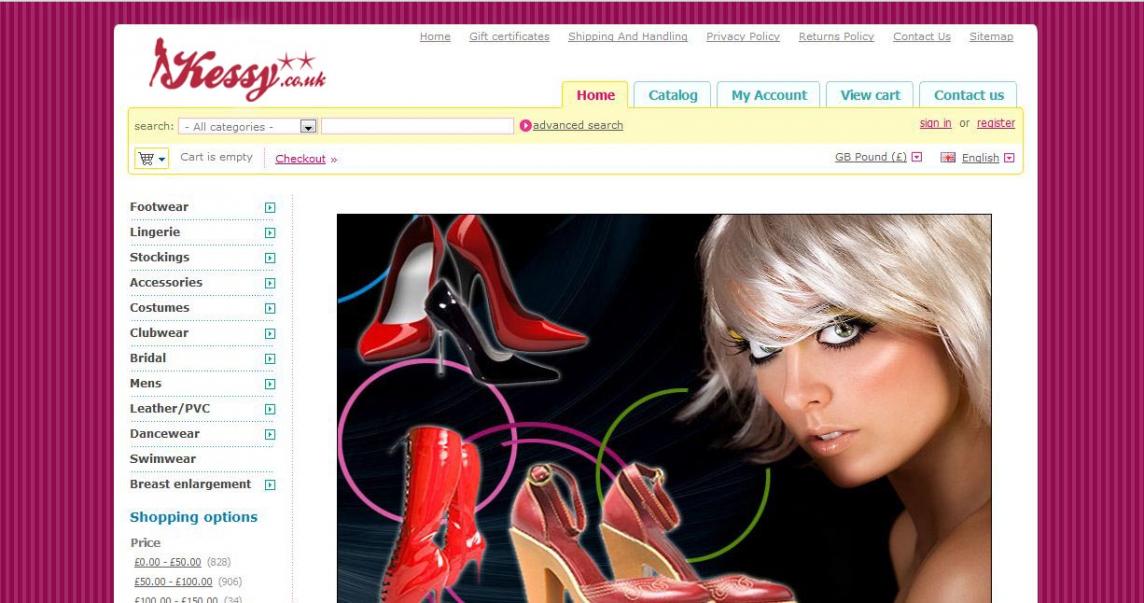Open the Breast enlargement category
This screenshot has width=1144, height=603.
(x=190, y=484)
